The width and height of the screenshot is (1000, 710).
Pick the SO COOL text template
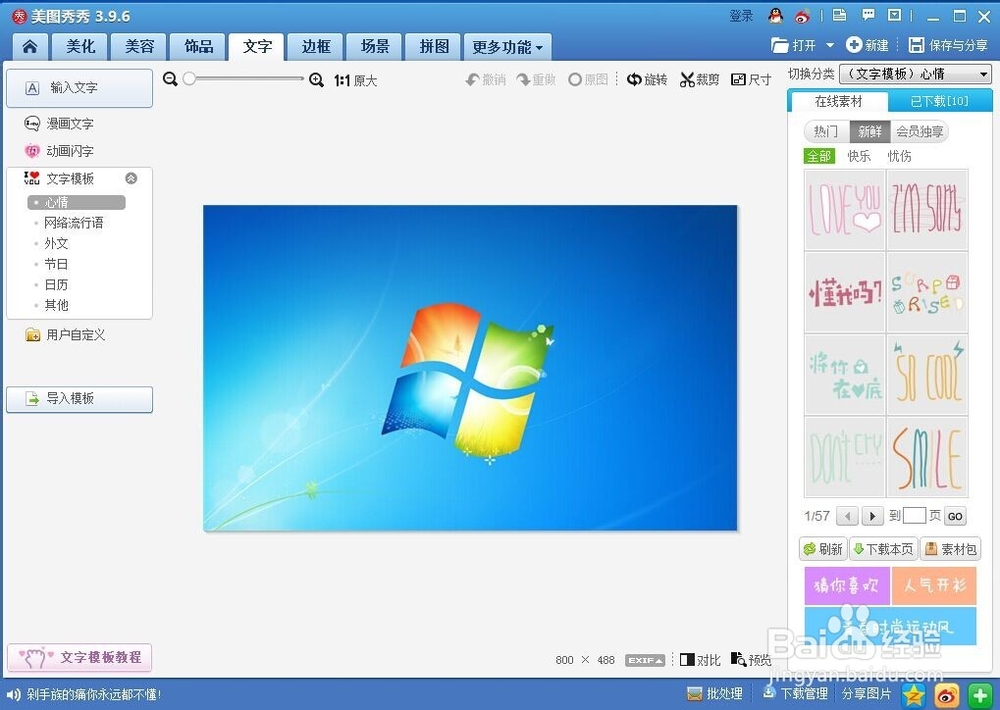927,374
